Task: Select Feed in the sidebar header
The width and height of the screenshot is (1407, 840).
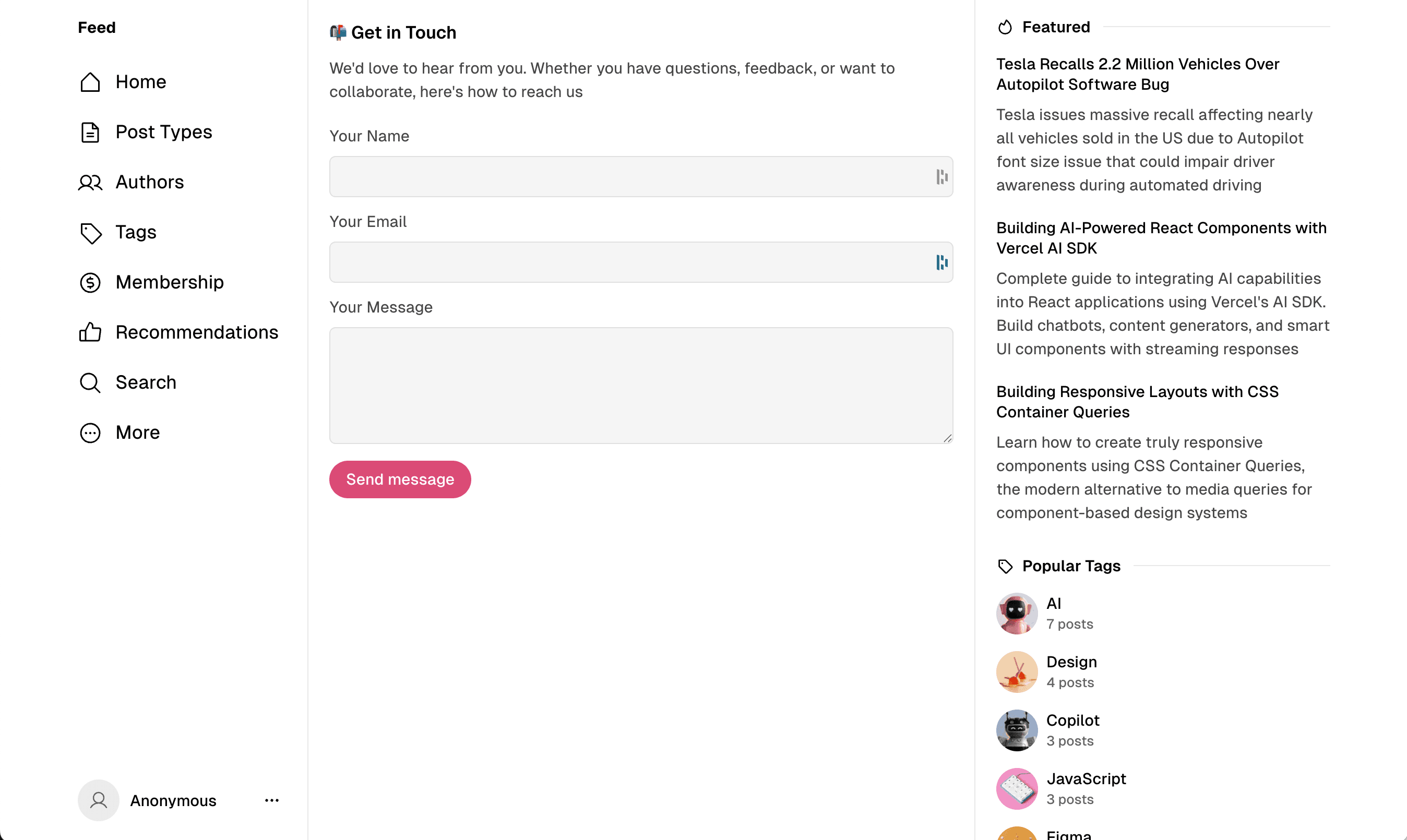Action: point(96,27)
